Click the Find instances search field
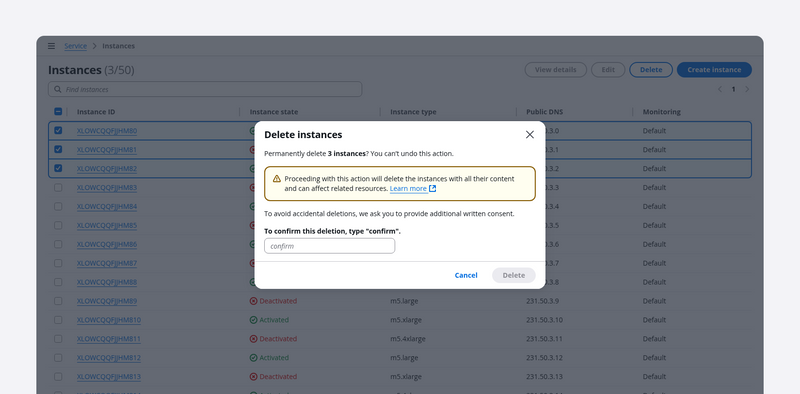The width and height of the screenshot is (800, 394). pos(205,89)
